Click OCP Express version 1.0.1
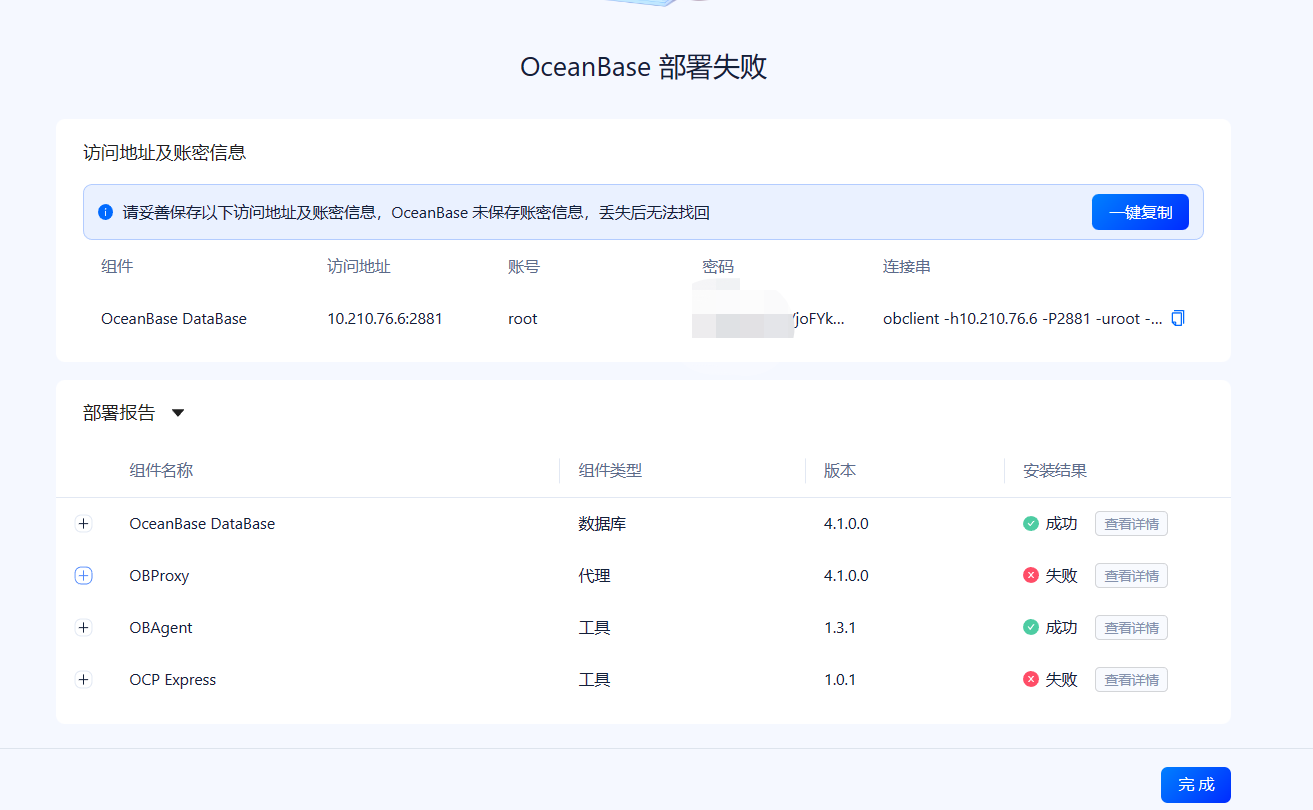The image size is (1313, 810). (840, 680)
